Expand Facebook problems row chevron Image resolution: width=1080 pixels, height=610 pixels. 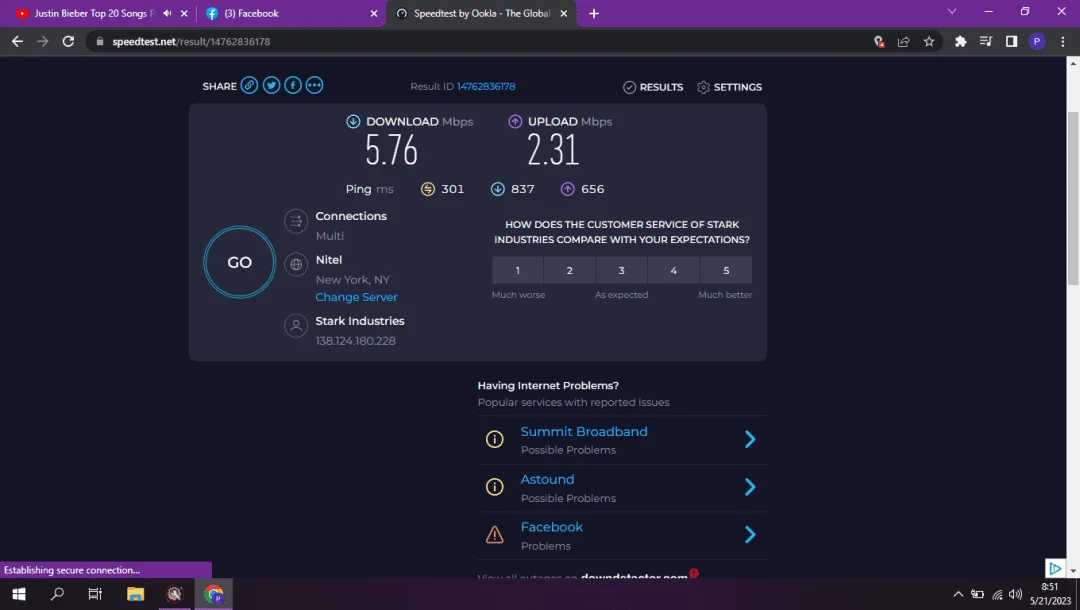tap(750, 535)
